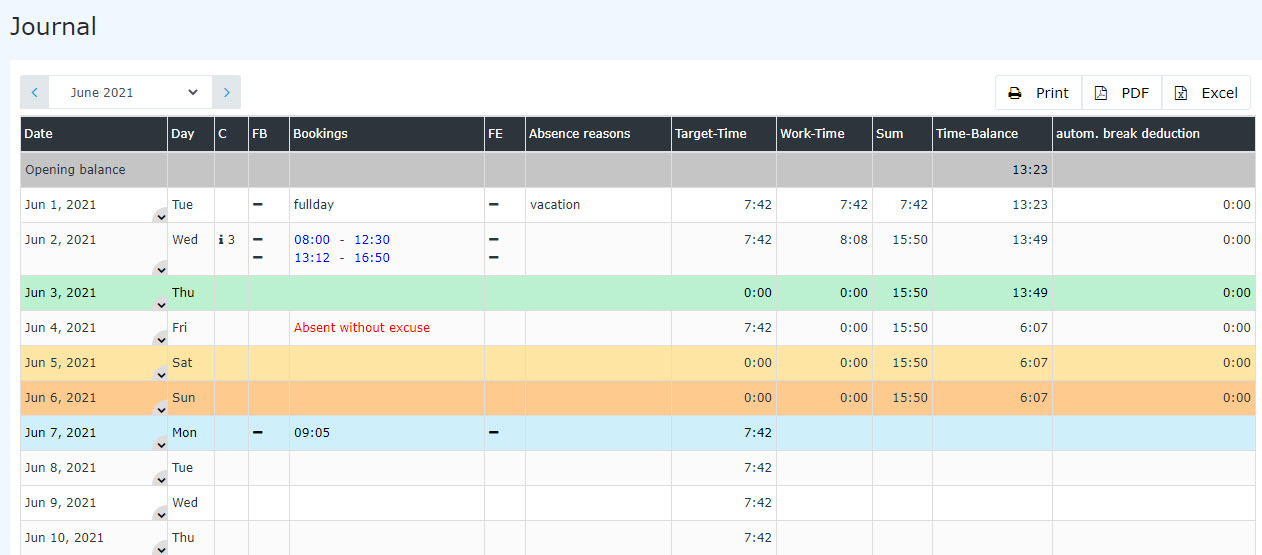Click the Print button

pos(1038,93)
